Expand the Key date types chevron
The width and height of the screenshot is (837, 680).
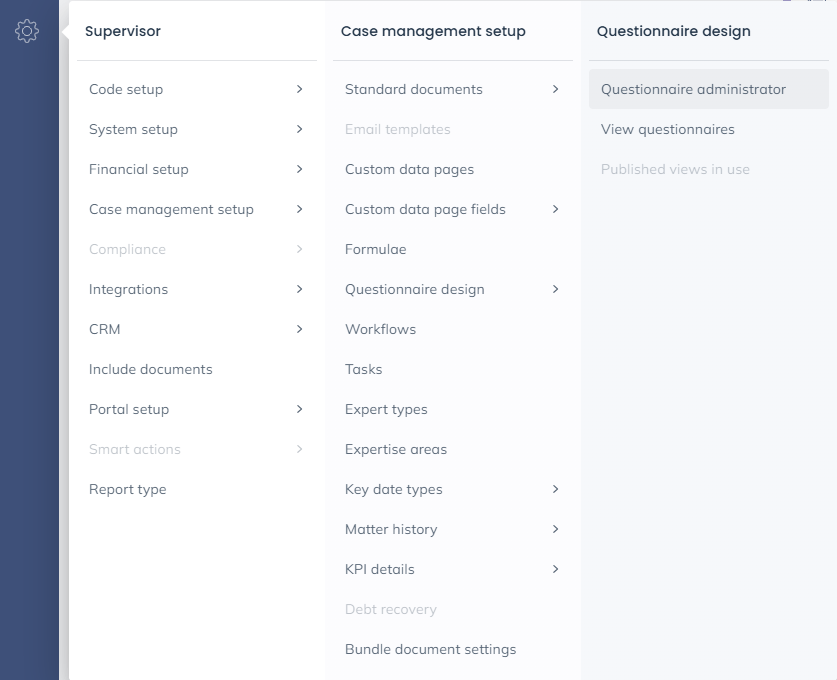click(x=555, y=489)
